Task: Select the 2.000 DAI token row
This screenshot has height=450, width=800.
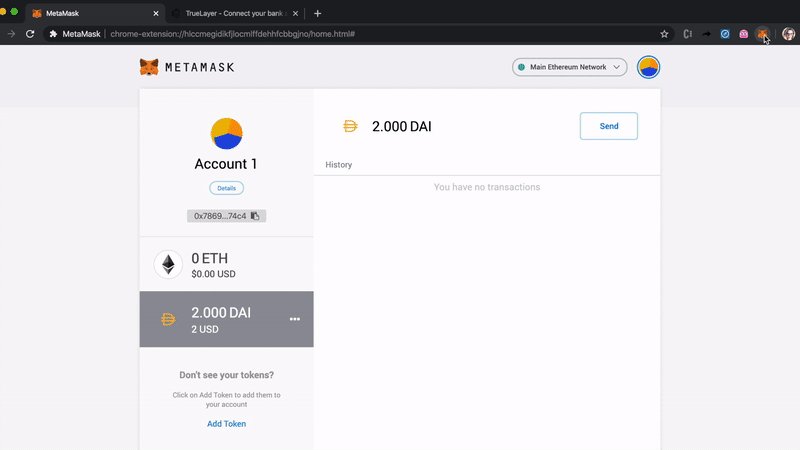Action: pyautogui.click(x=227, y=319)
